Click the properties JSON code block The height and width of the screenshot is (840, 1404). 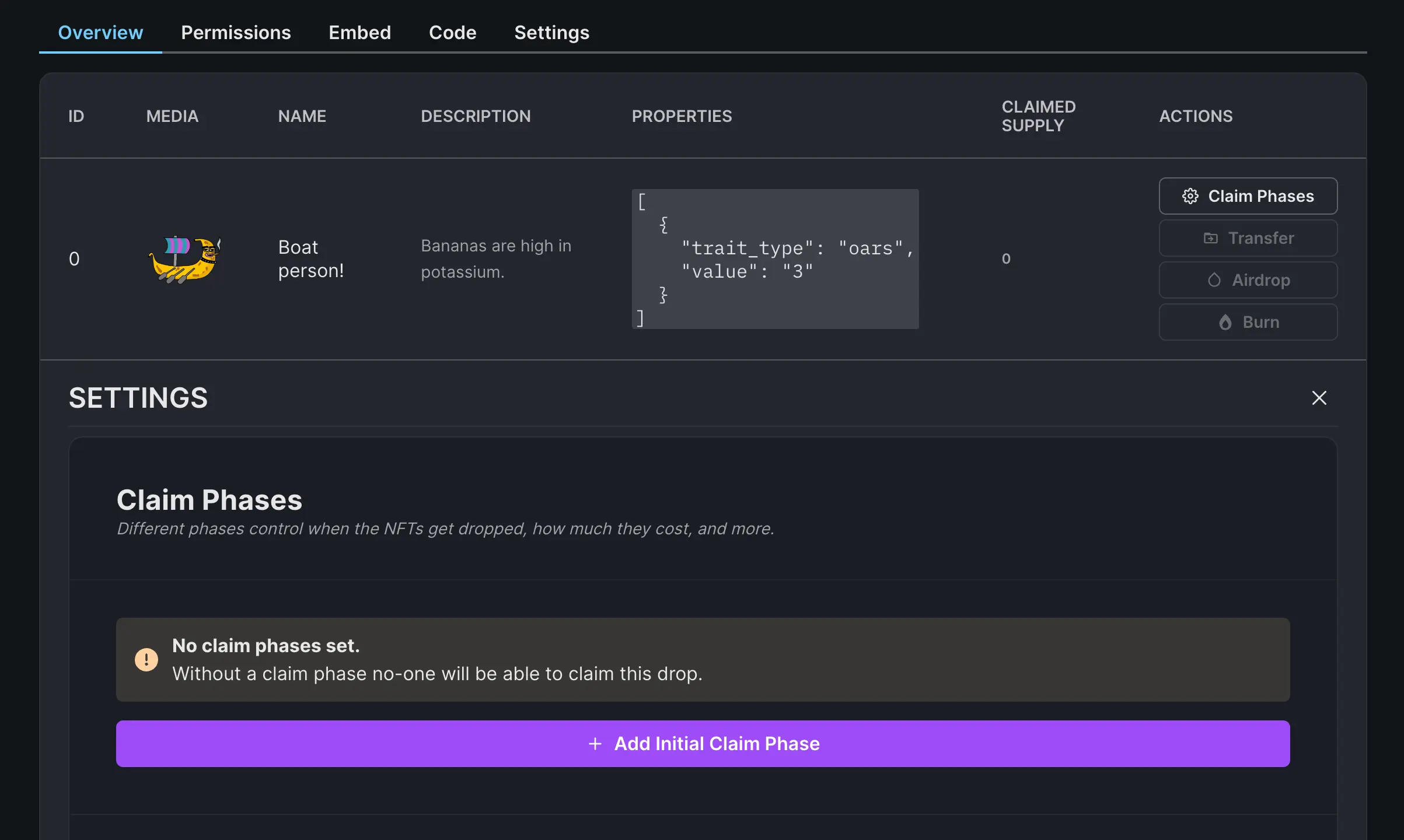(x=775, y=259)
